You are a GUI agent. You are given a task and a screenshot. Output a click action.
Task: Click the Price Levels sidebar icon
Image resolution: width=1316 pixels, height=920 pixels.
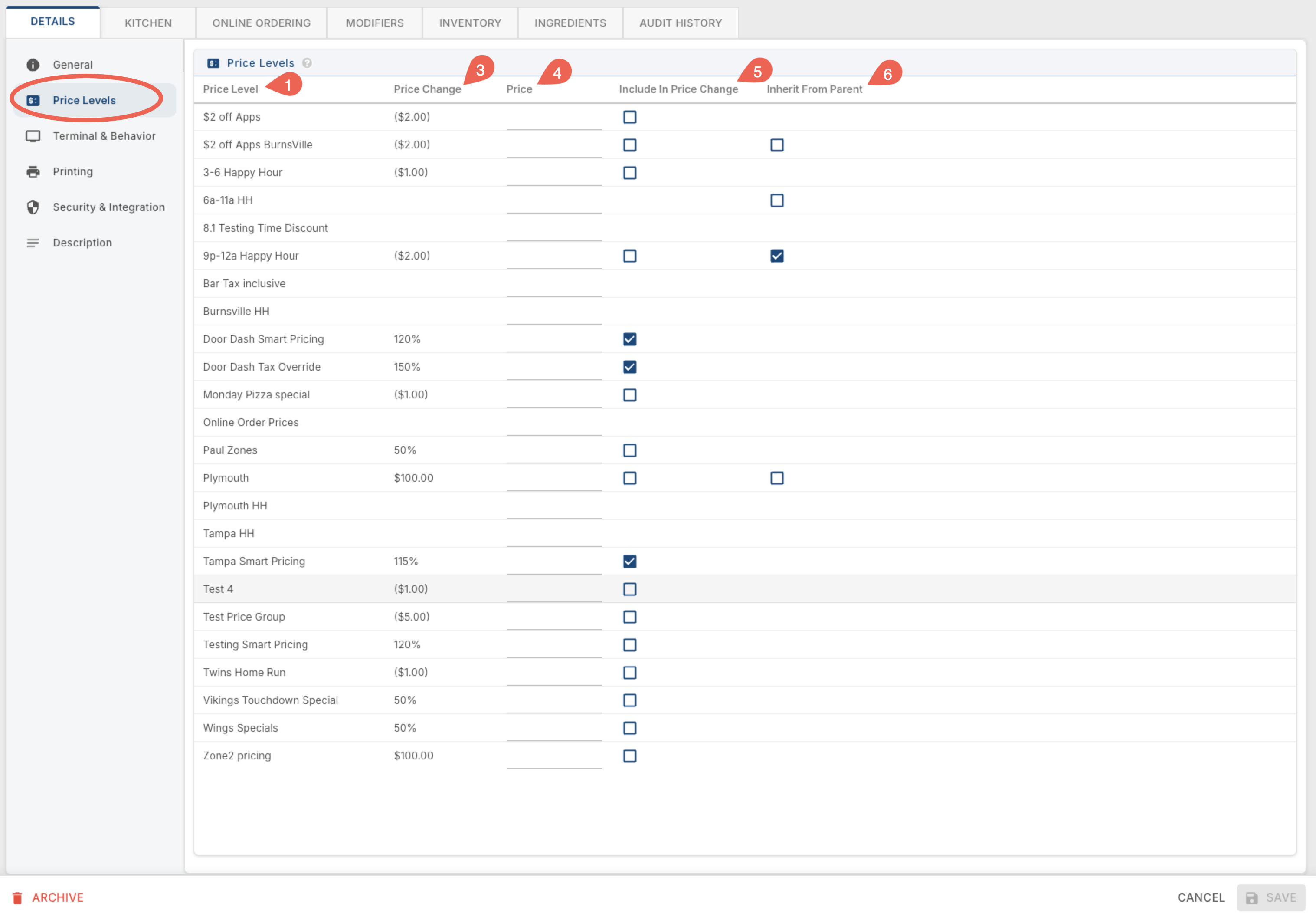coord(33,100)
